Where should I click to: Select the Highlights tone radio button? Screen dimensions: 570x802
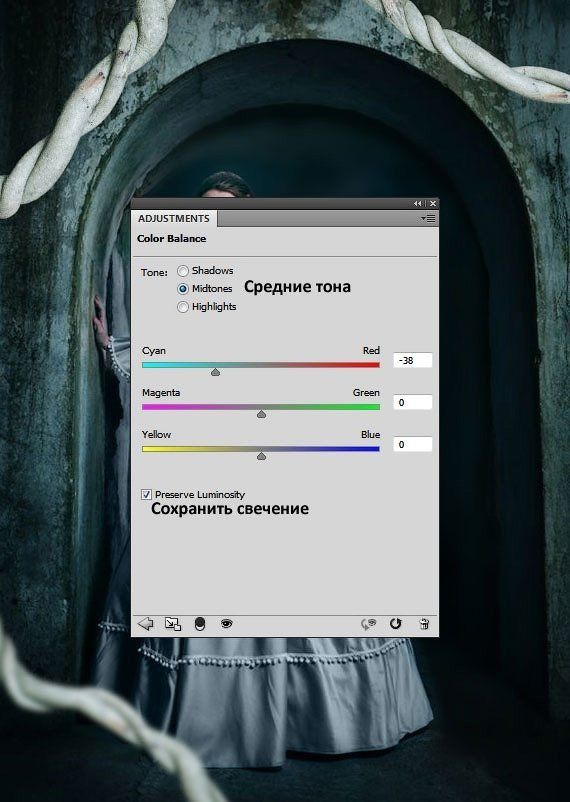click(183, 307)
